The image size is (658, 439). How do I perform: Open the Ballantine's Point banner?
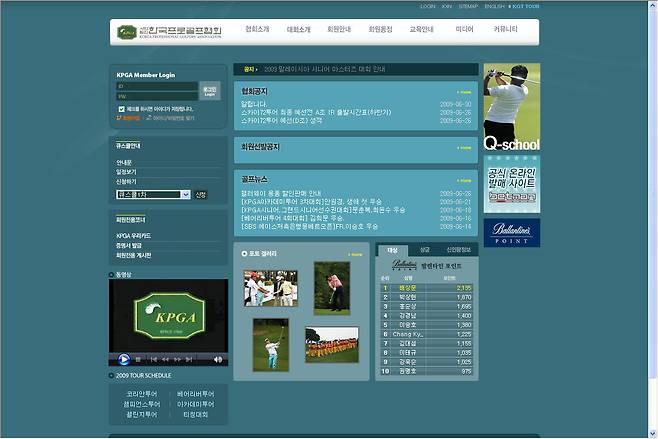511,232
